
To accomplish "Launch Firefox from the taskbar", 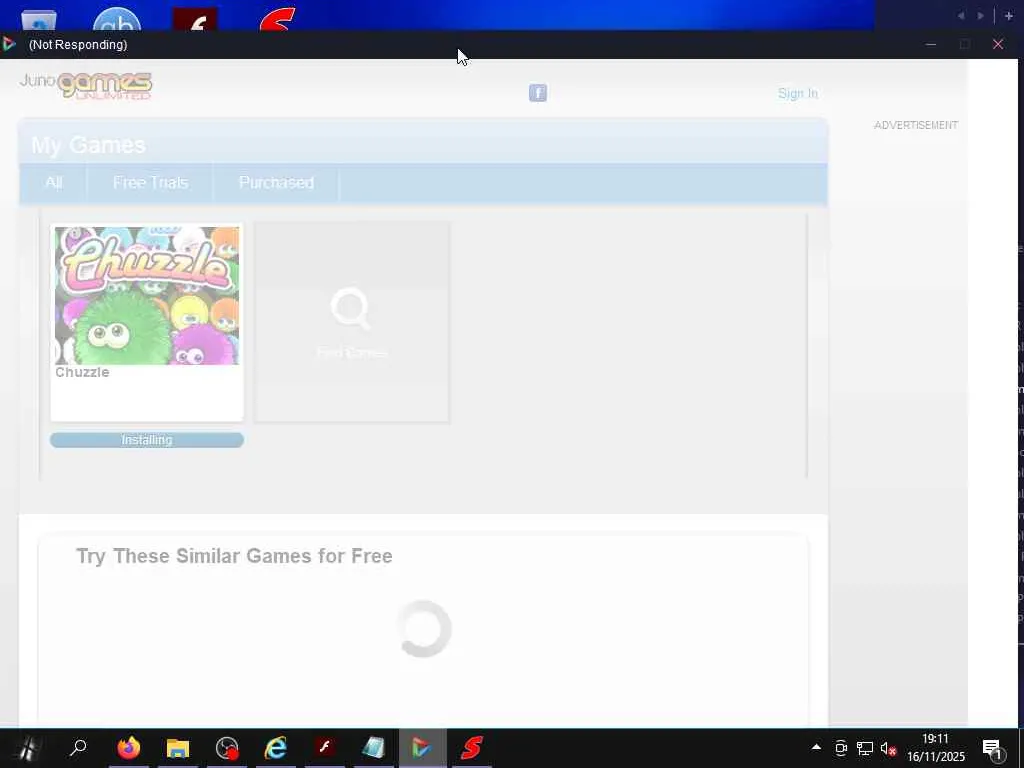I will (128, 748).
